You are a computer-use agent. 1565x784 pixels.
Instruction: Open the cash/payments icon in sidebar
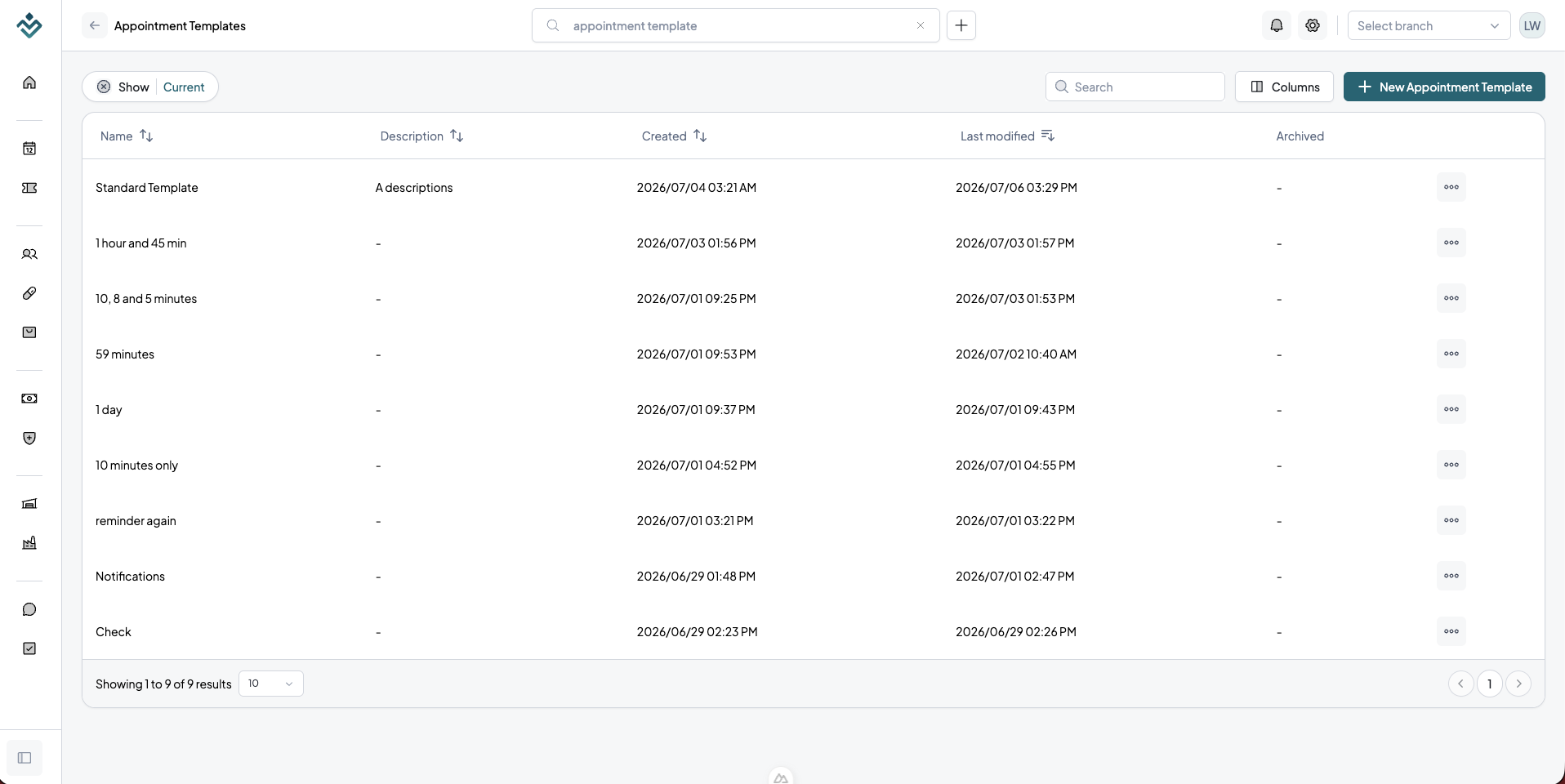coord(29,399)
